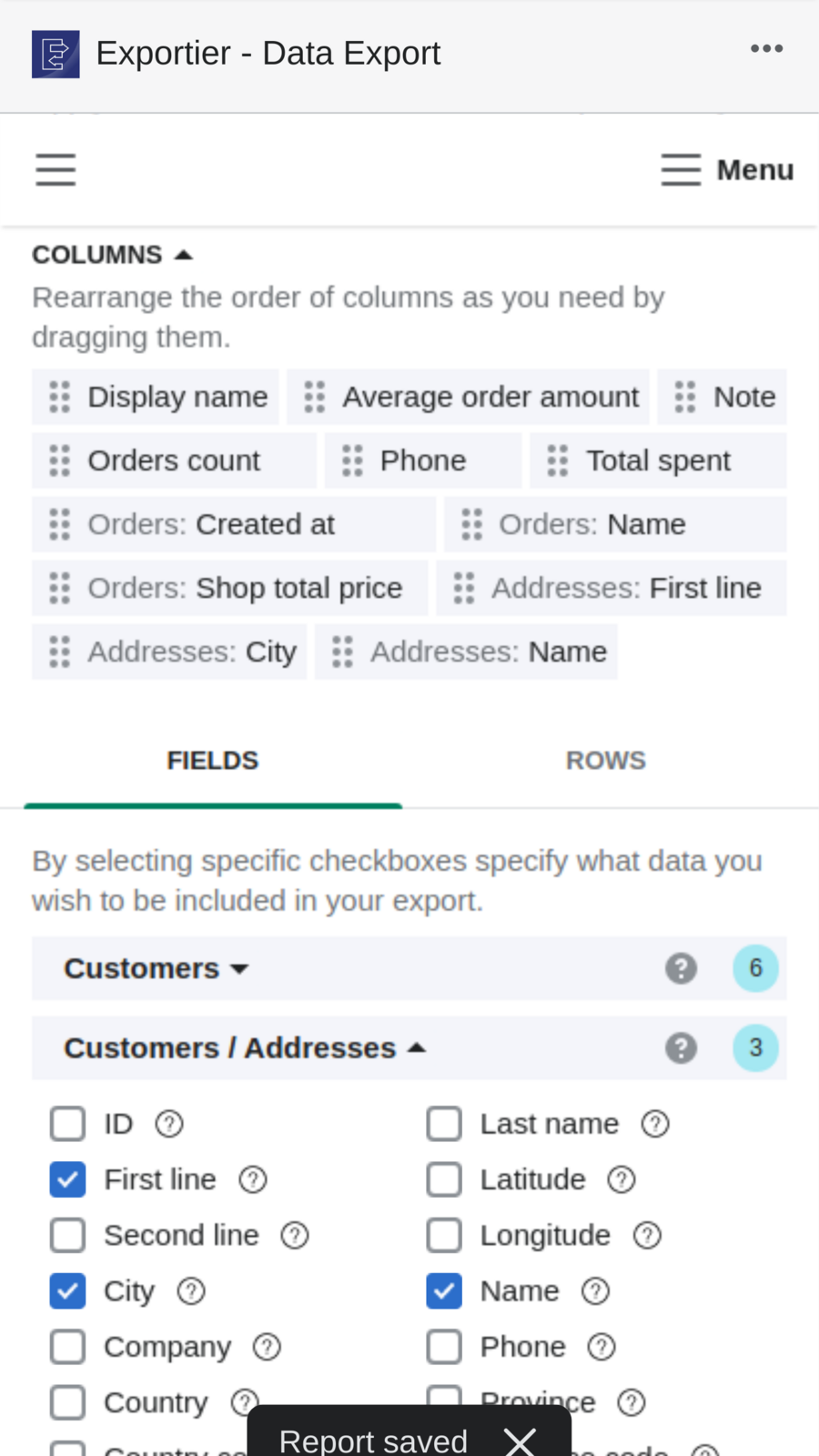Select the FIELDS tab
The width and height of the screenshot is (819, 1456).
coord(212,758)
